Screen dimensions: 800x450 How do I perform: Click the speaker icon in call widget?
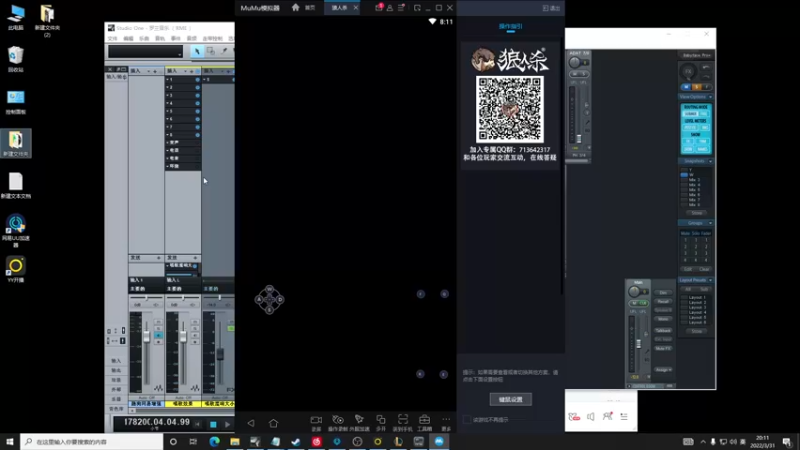click(x=591, y=417)
